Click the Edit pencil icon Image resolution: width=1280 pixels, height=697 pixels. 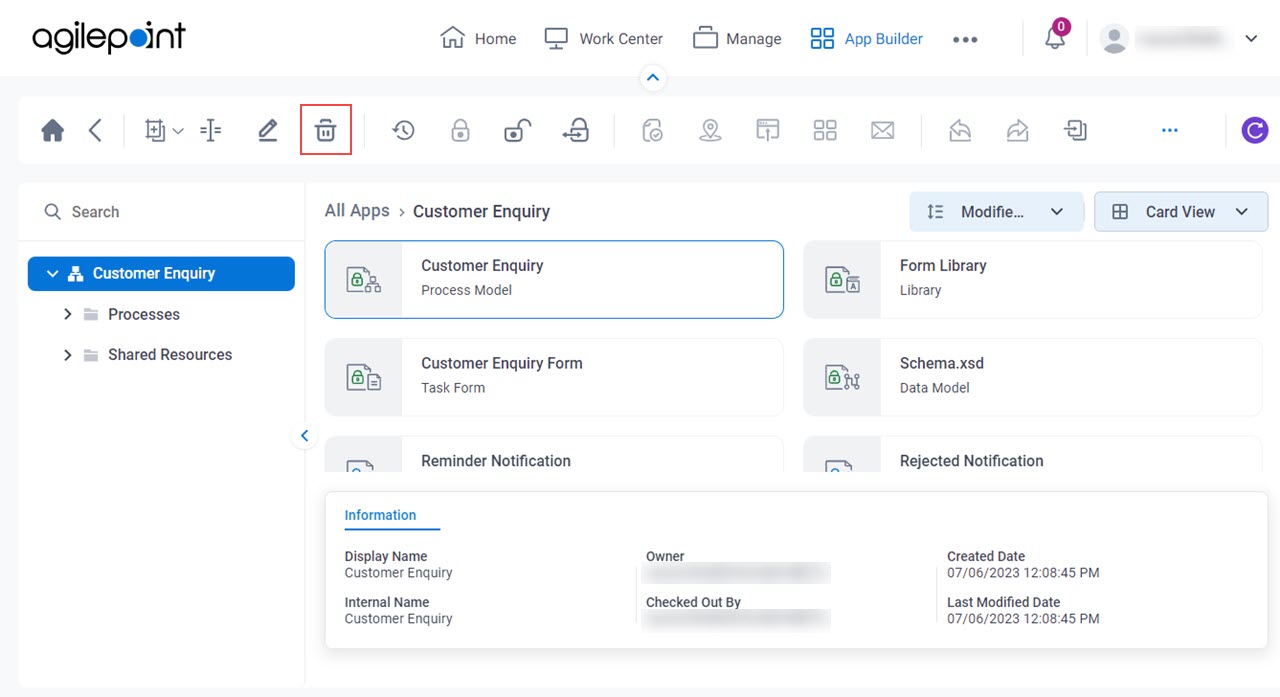tap(267, 130)
